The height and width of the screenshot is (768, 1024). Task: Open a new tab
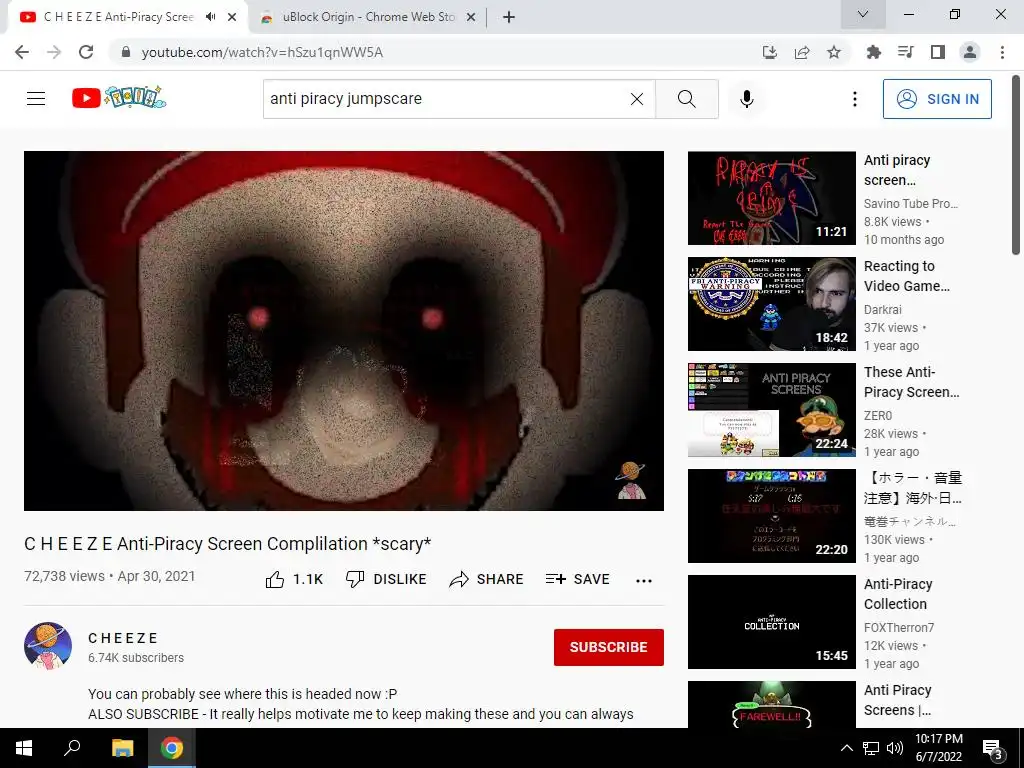coord(509,17)
